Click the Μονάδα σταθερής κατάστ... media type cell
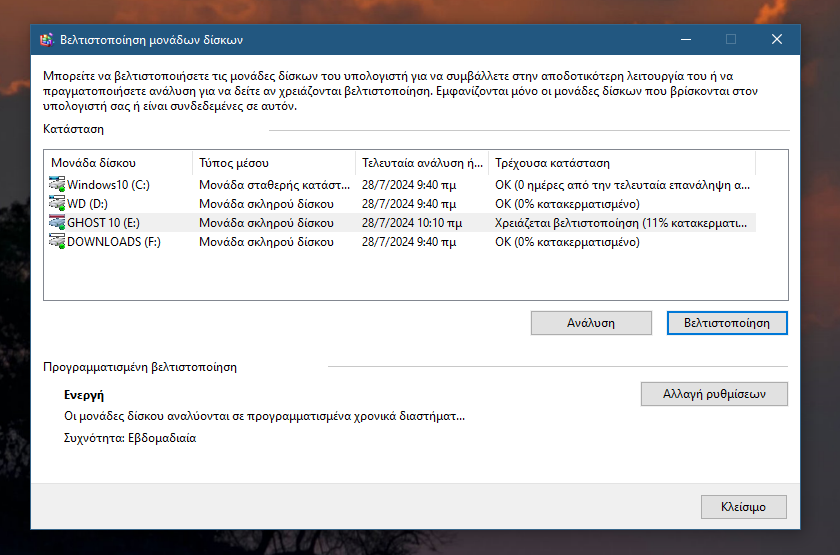 (274, 185)
